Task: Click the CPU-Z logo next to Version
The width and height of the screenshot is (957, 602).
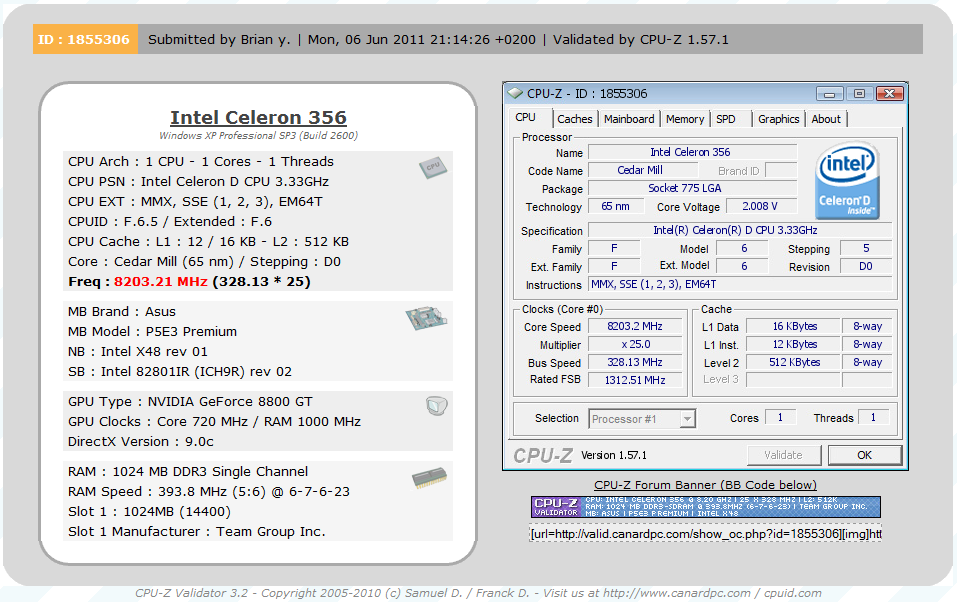Action: click(x=543, y=455)
